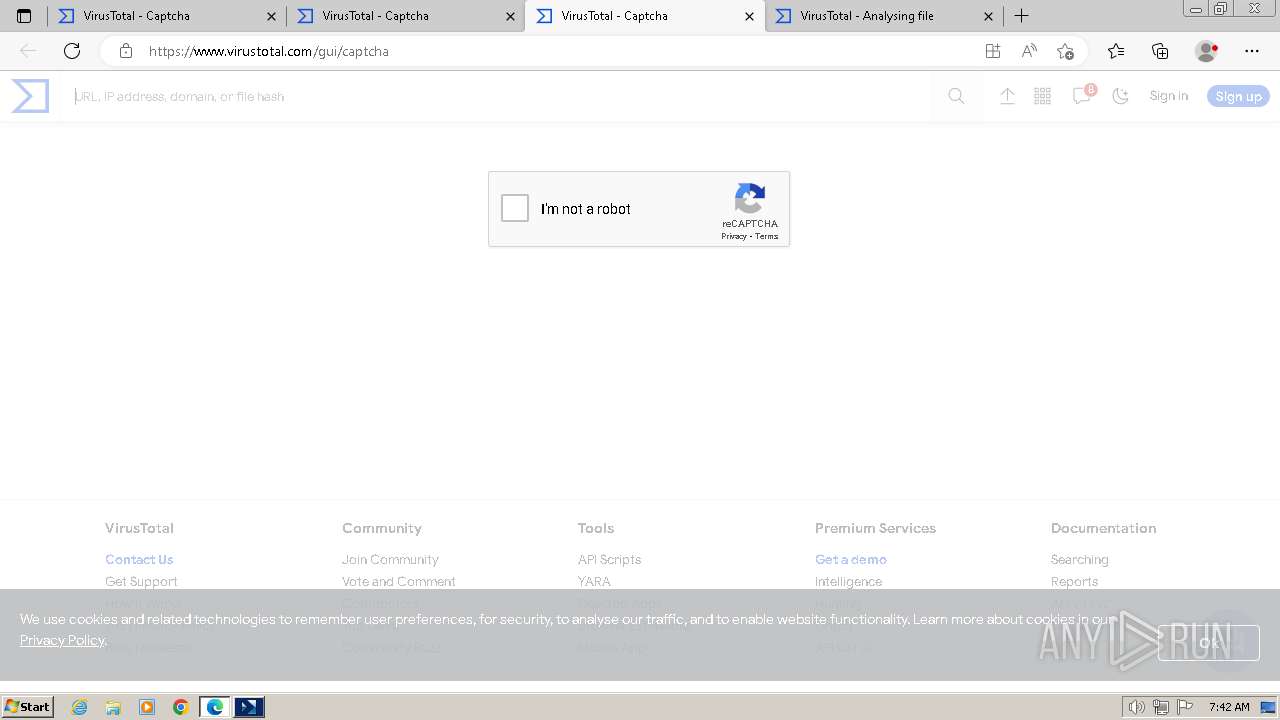Image resolution: width=1280 pixels, height=720 pixels.
Task: Open the Favorites list icon
Action: [1116, 51]
